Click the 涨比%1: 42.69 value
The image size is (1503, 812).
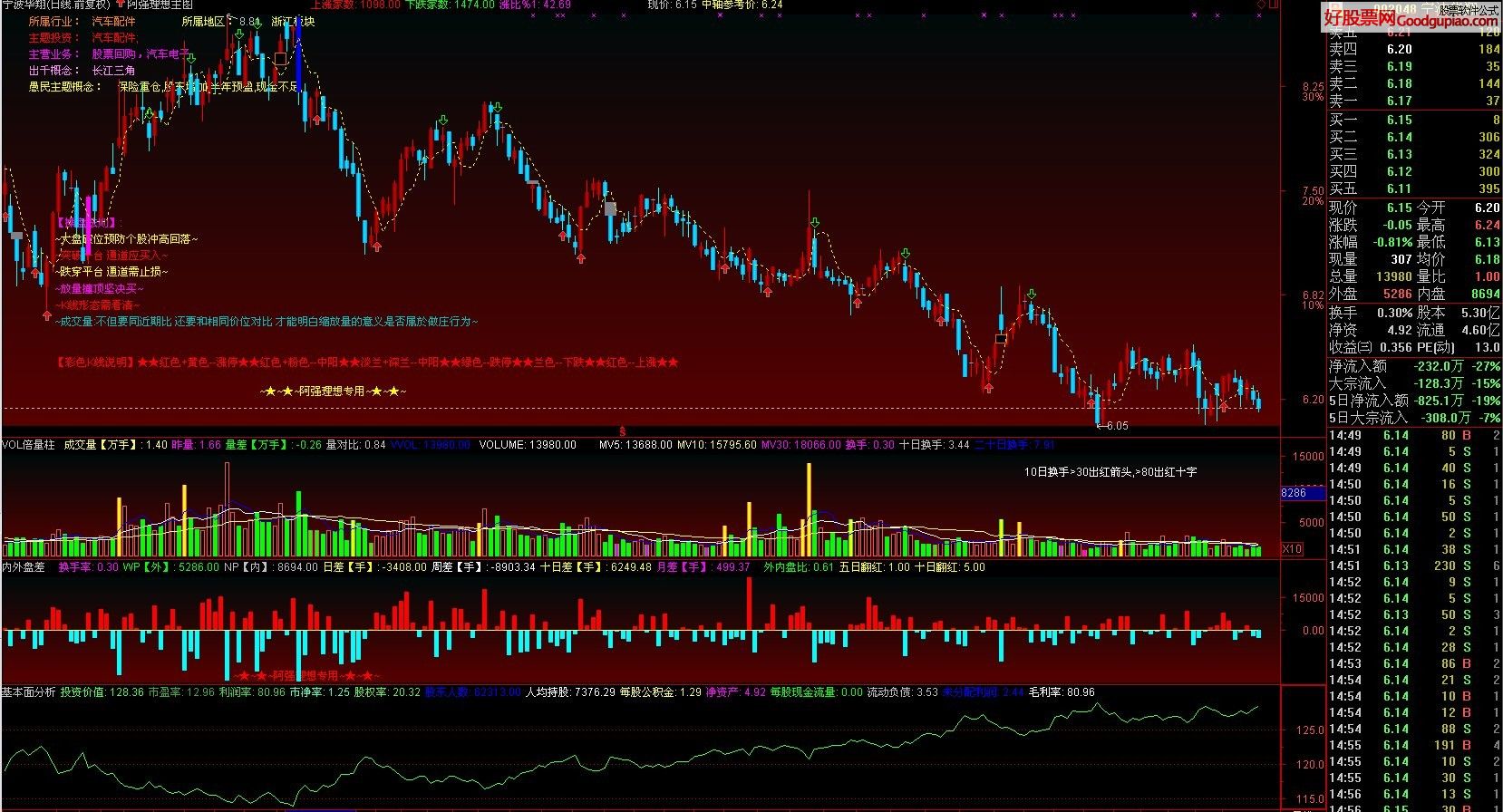point(535,5)
